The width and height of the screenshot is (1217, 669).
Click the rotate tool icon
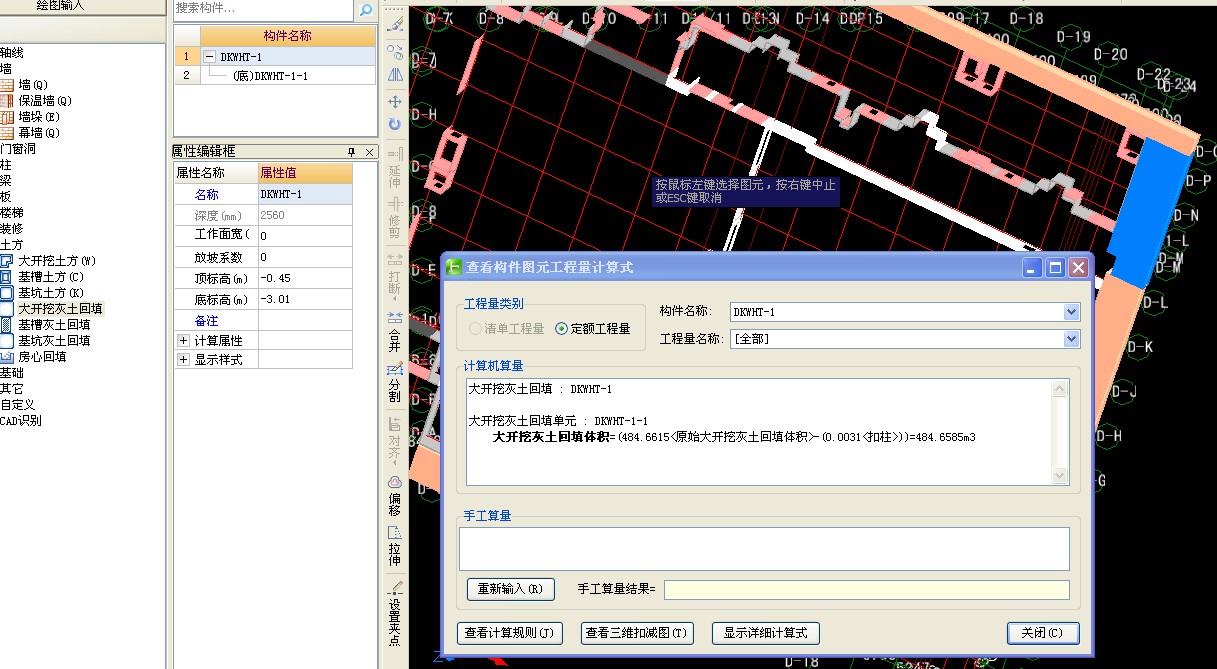click(394, 124)
